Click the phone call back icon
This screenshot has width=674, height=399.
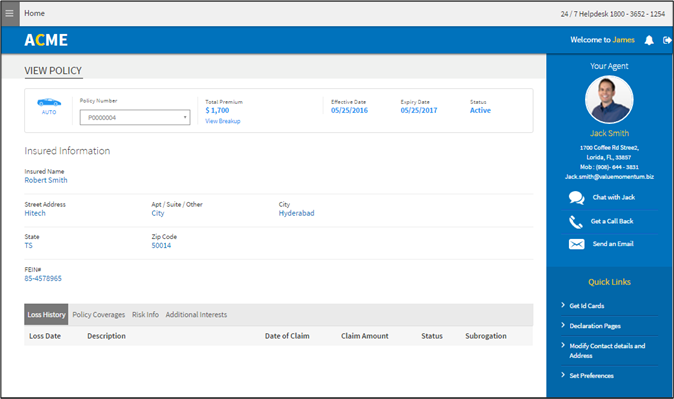coord(576,221)
